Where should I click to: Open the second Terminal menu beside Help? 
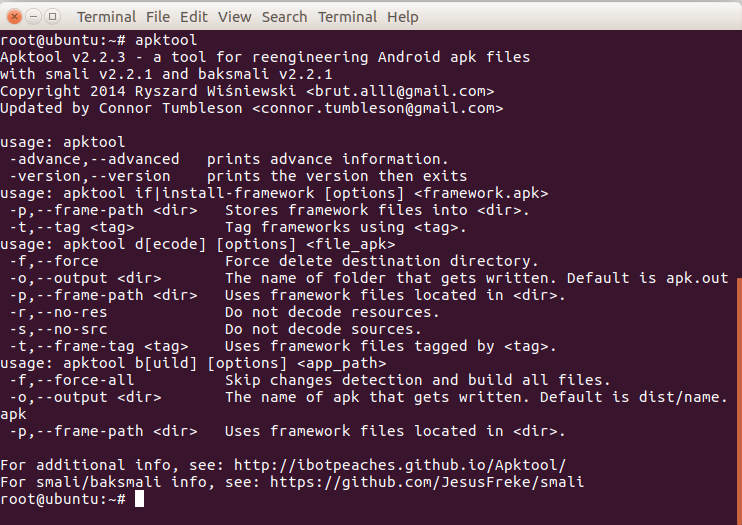tap(347, 17)
